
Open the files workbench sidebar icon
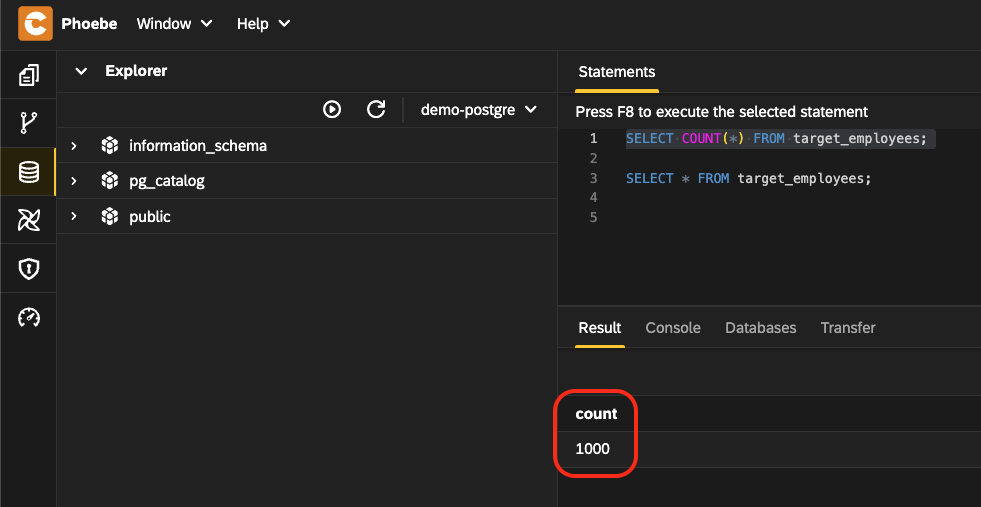[29, 75]
